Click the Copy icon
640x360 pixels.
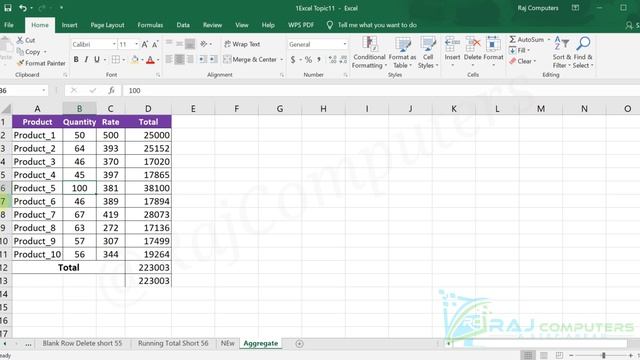pyautogui.click(x=20, y=52)
